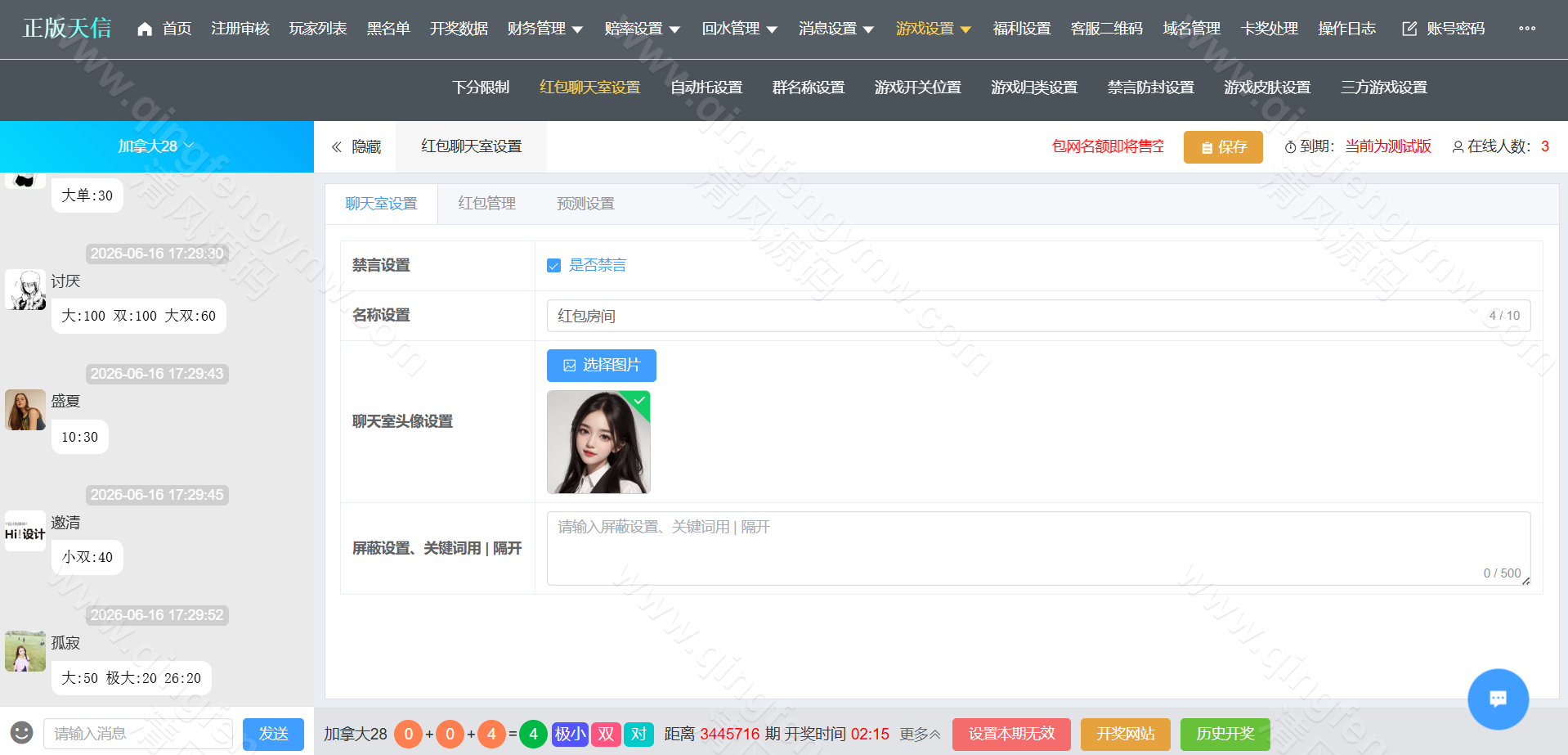The width and height of the screenshot is (1568, 755).
Task: Click the 选择图片 button
Action: tap(601, 366)
